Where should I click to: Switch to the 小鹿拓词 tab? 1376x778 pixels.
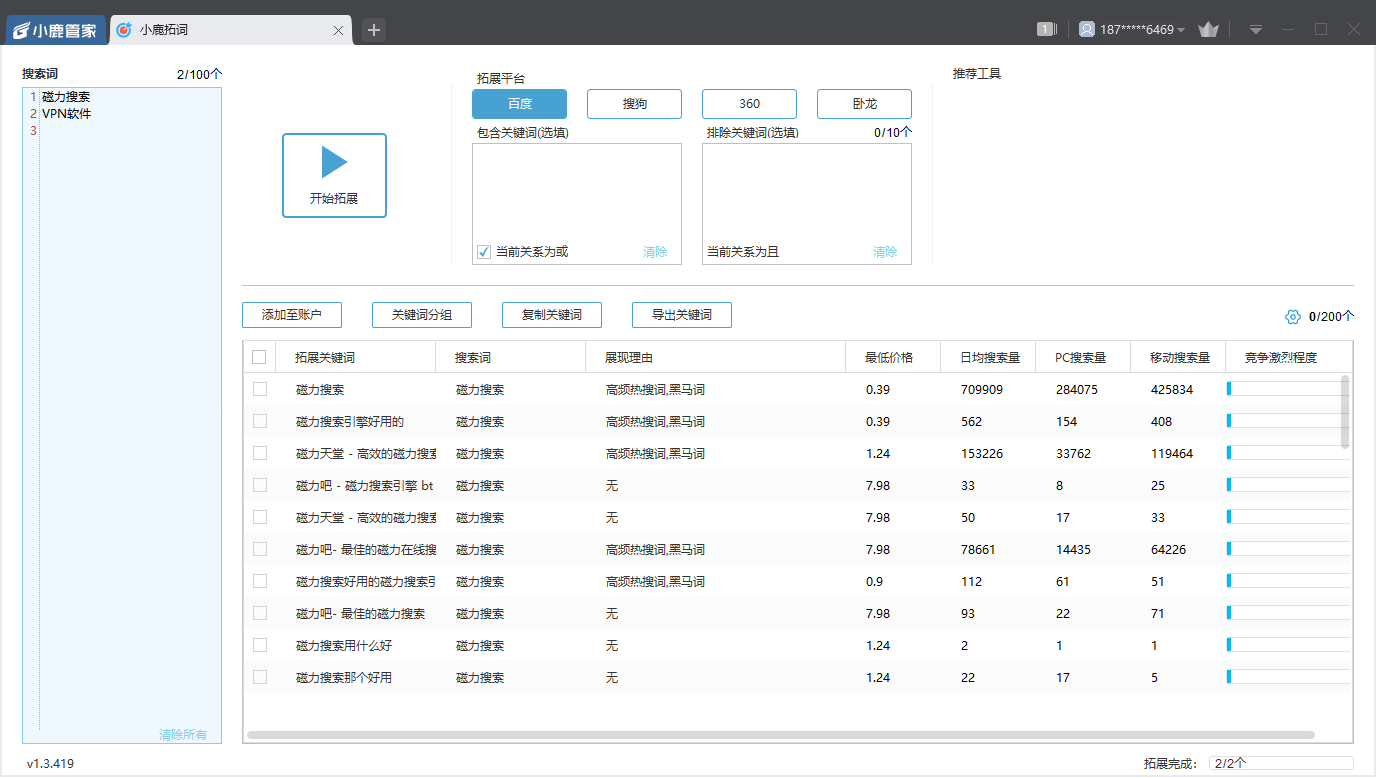pyautogui.click(x=230, y=30)
